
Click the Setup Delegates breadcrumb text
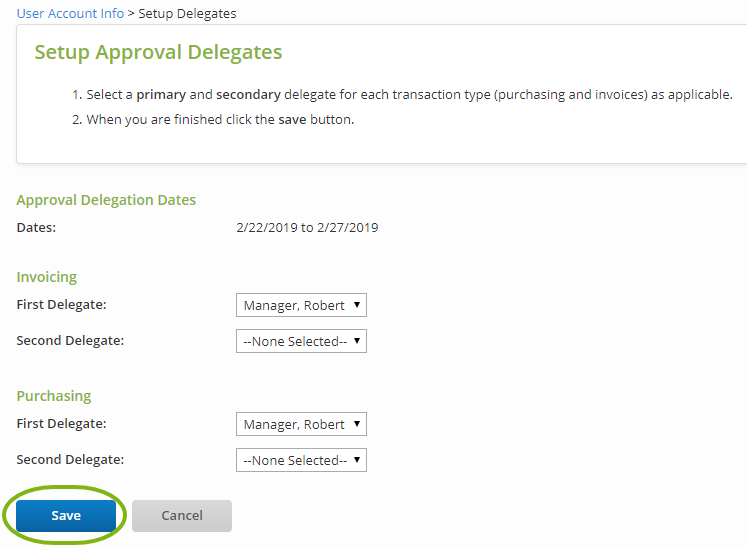tap(187, 13)
